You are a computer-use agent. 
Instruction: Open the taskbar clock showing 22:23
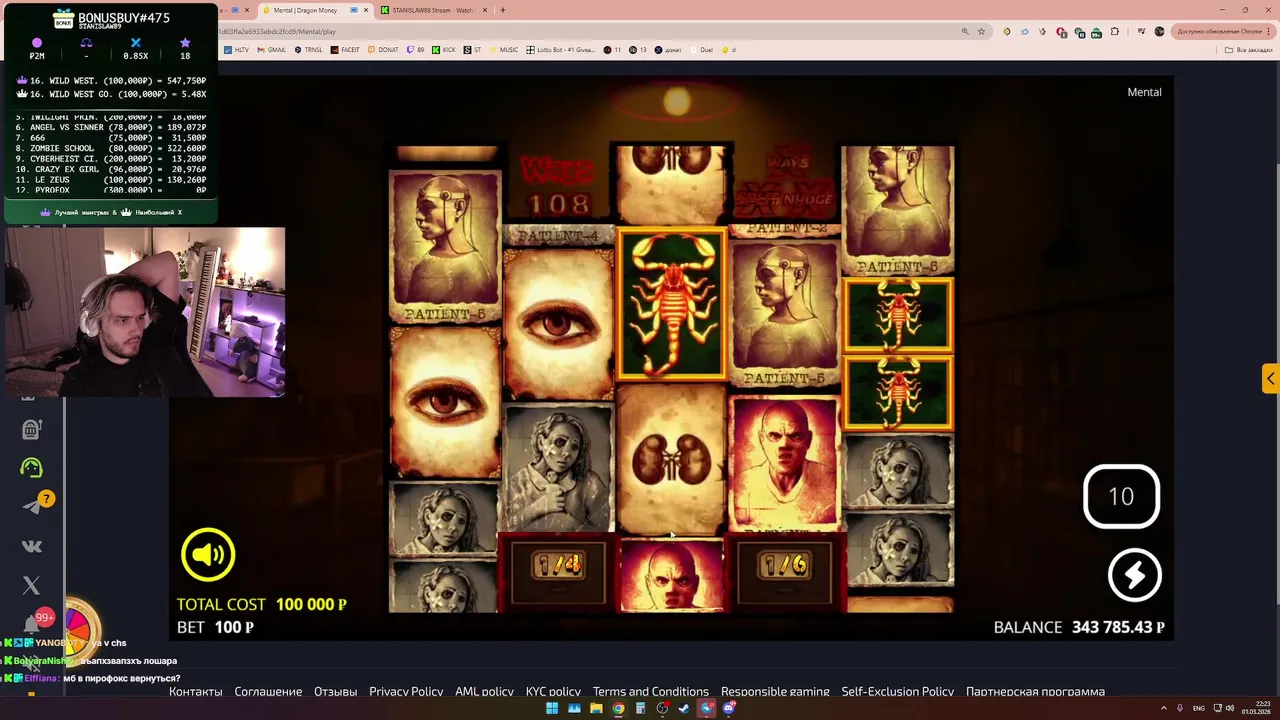[1254, 708]
